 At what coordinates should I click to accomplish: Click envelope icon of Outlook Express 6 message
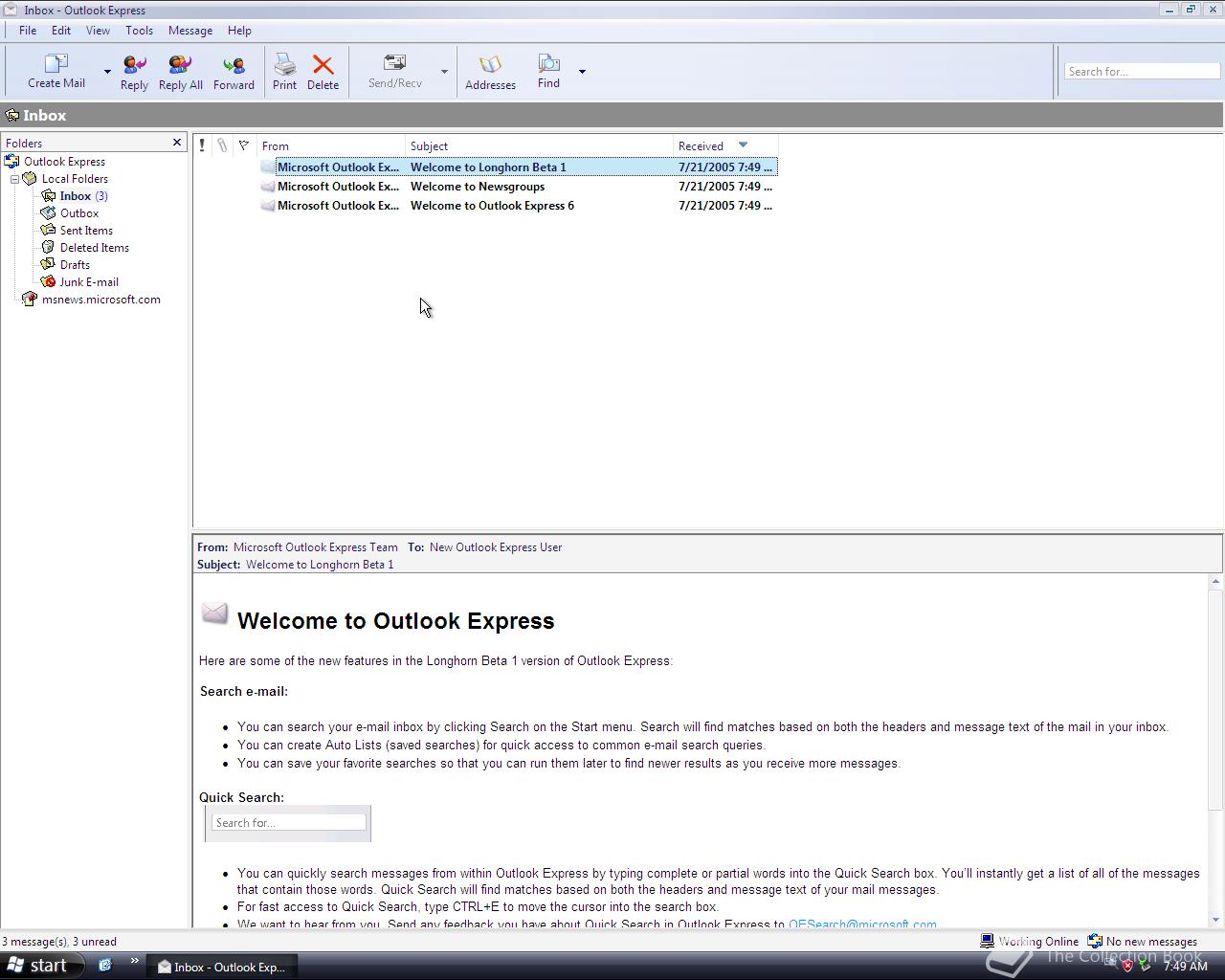click(268, 206)
